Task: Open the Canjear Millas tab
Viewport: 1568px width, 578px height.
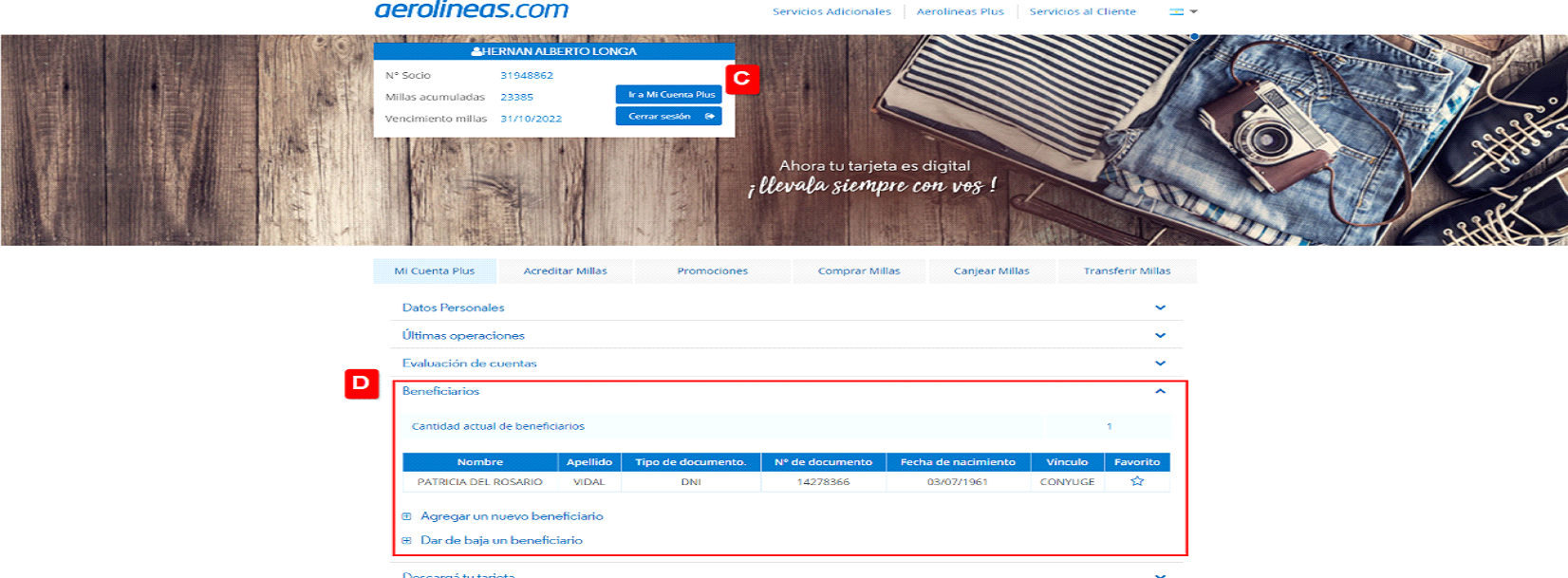Action: point(991,271)
